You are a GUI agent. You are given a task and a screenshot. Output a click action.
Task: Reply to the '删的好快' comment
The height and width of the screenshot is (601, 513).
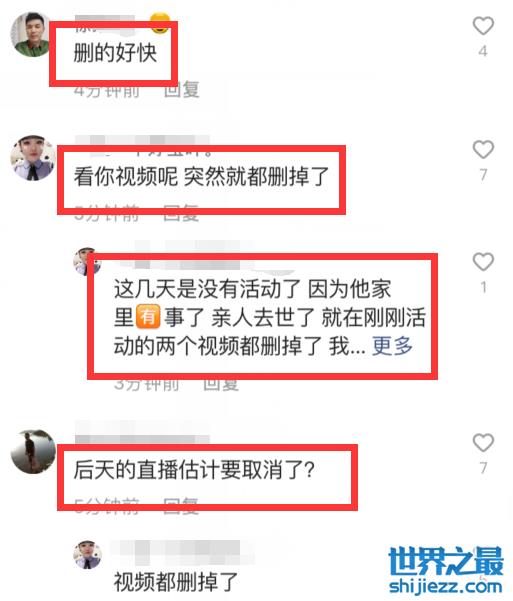click(182, 90)
